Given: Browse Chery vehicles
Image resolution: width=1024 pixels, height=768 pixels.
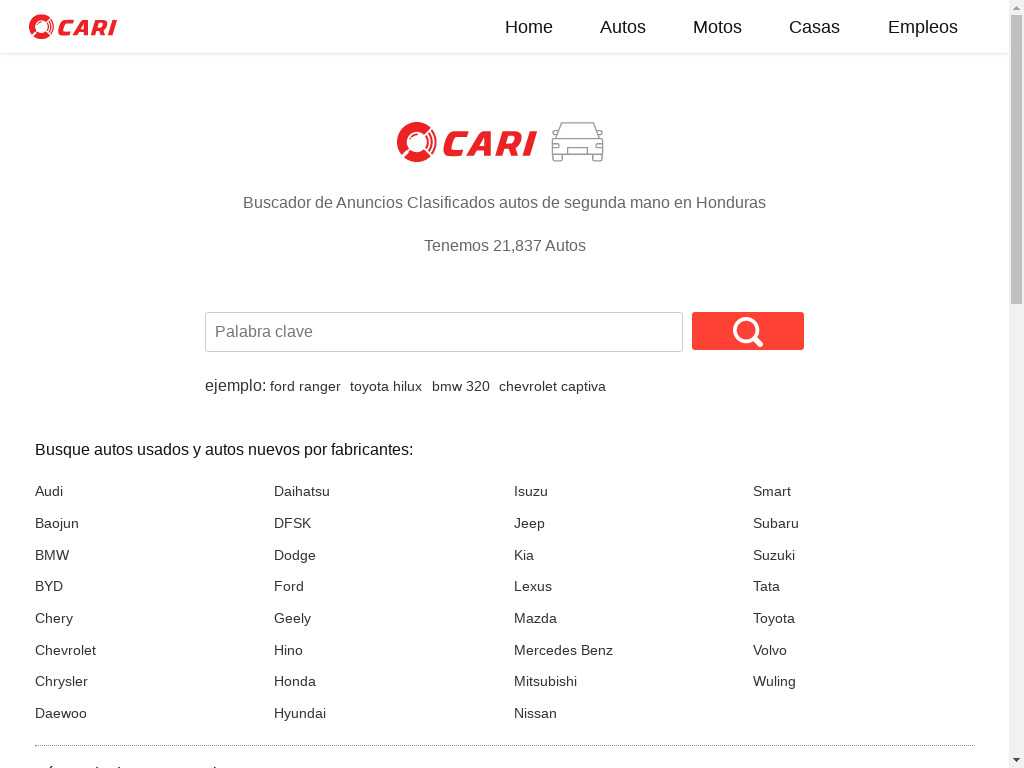Looking at the screenshot, I should tap(54, 618).
